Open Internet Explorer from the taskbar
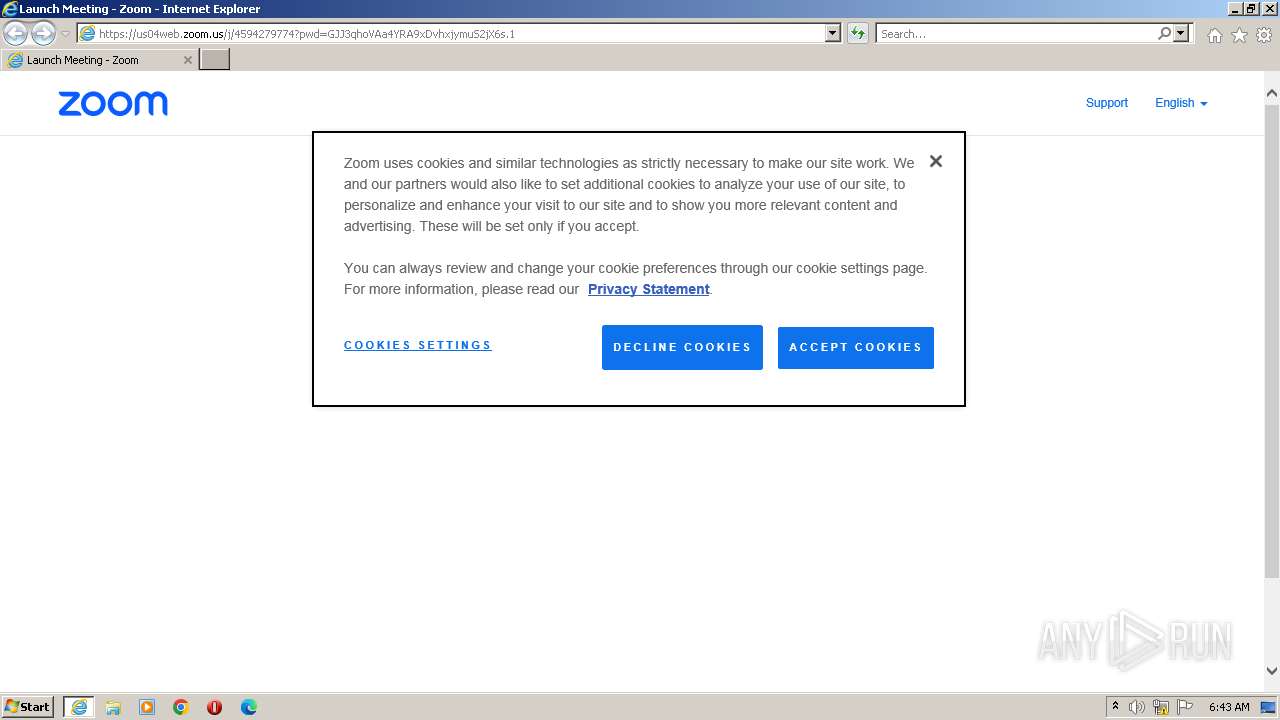This screenshot has width=1280, height=720. pos(79,707)
